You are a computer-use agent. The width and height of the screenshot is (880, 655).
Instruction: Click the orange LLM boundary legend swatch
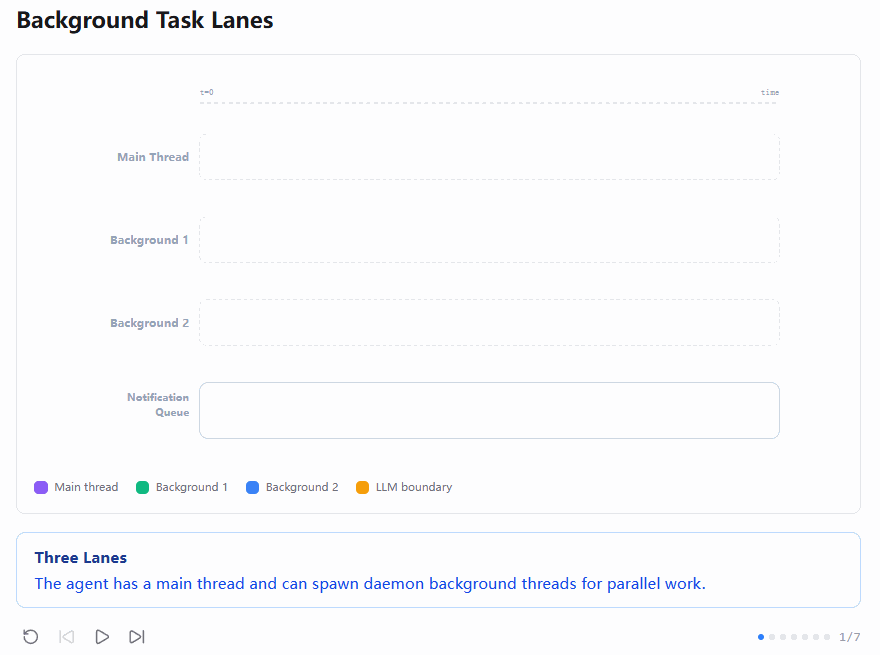[x=363, y=487]
